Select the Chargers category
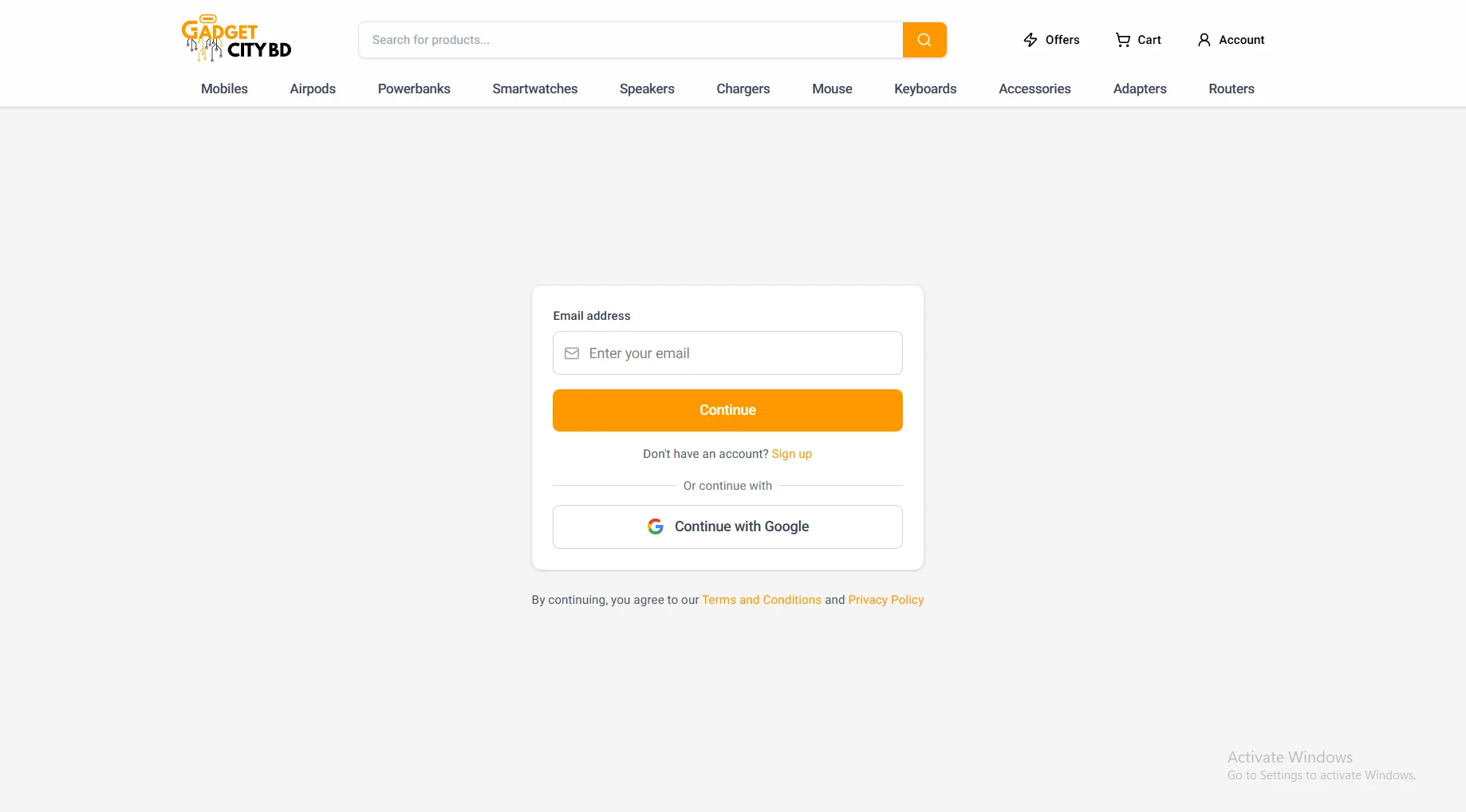 tap(742, 89)
